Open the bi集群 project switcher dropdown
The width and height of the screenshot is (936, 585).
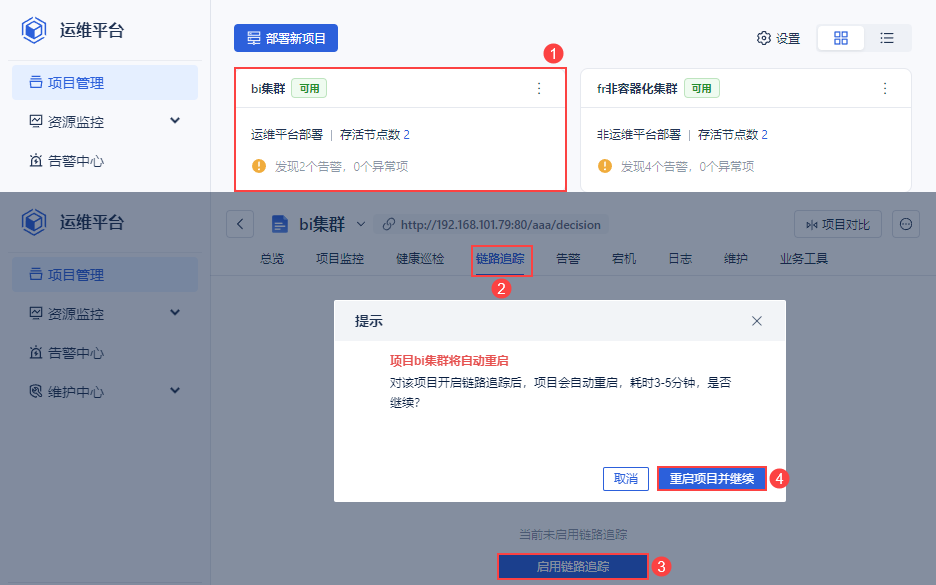coord(361,224)
